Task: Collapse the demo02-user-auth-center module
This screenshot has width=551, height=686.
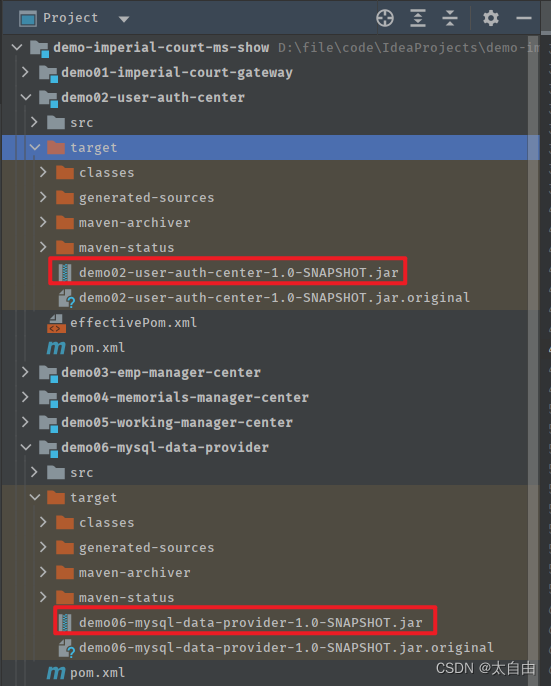Action: [x=26, y=97]
